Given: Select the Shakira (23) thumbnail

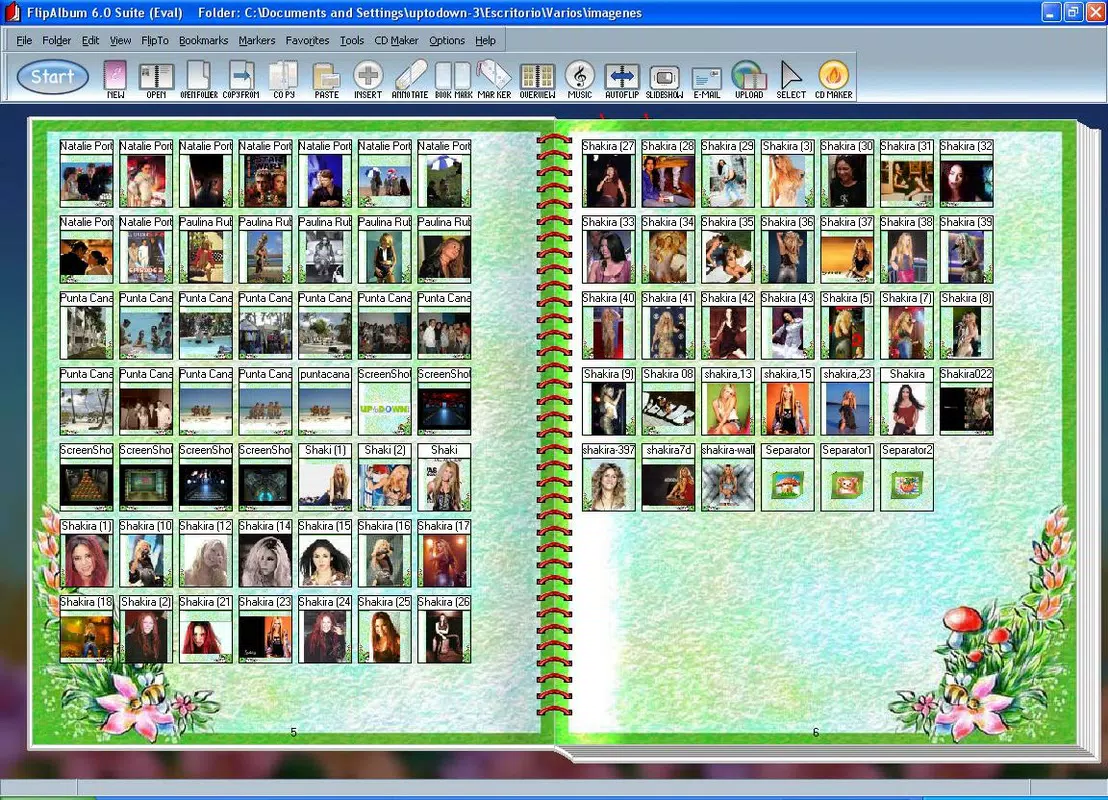Looking at the screenshot, I should coord(265,629).
